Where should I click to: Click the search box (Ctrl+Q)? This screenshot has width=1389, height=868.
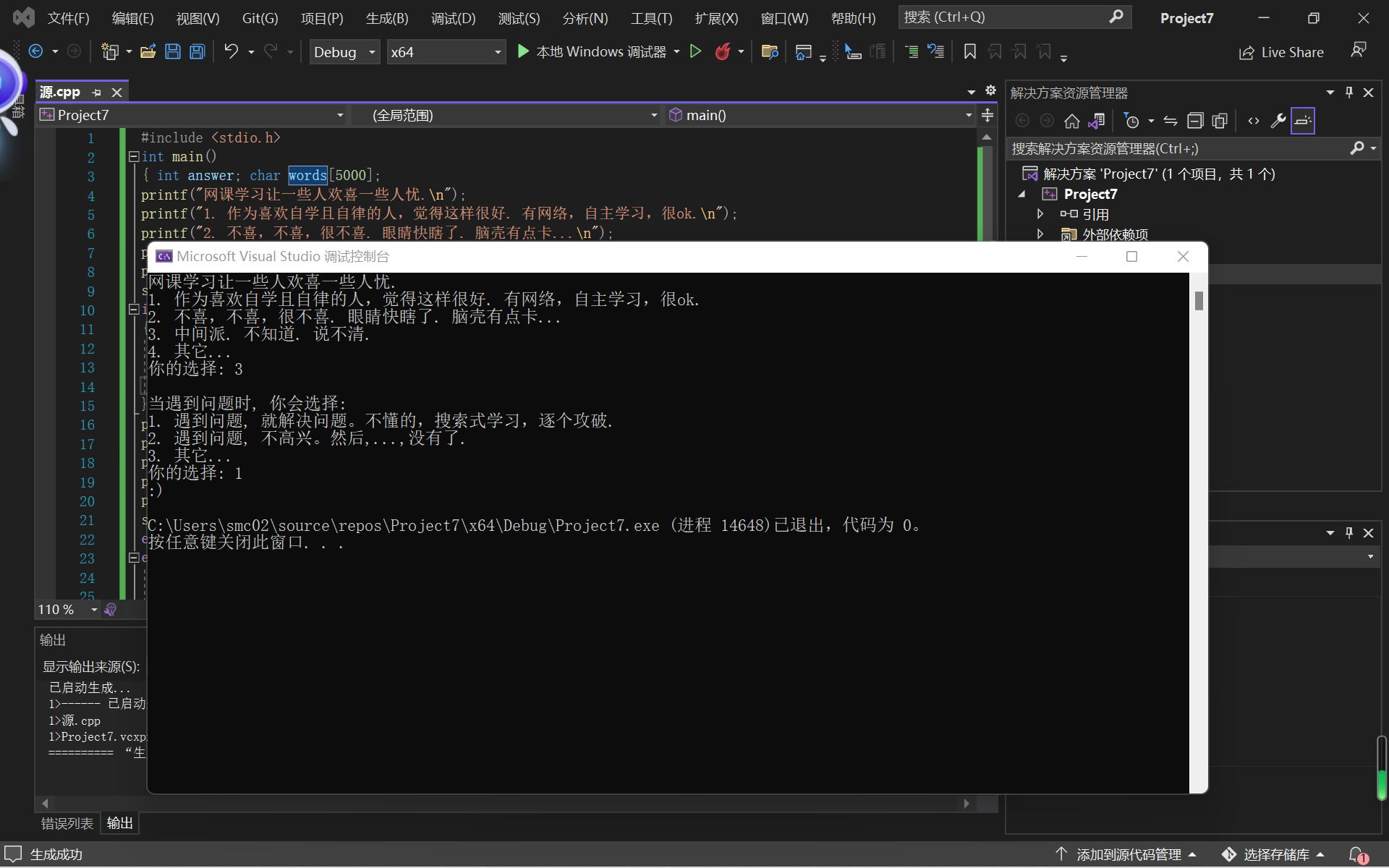tap(1006, 17)
